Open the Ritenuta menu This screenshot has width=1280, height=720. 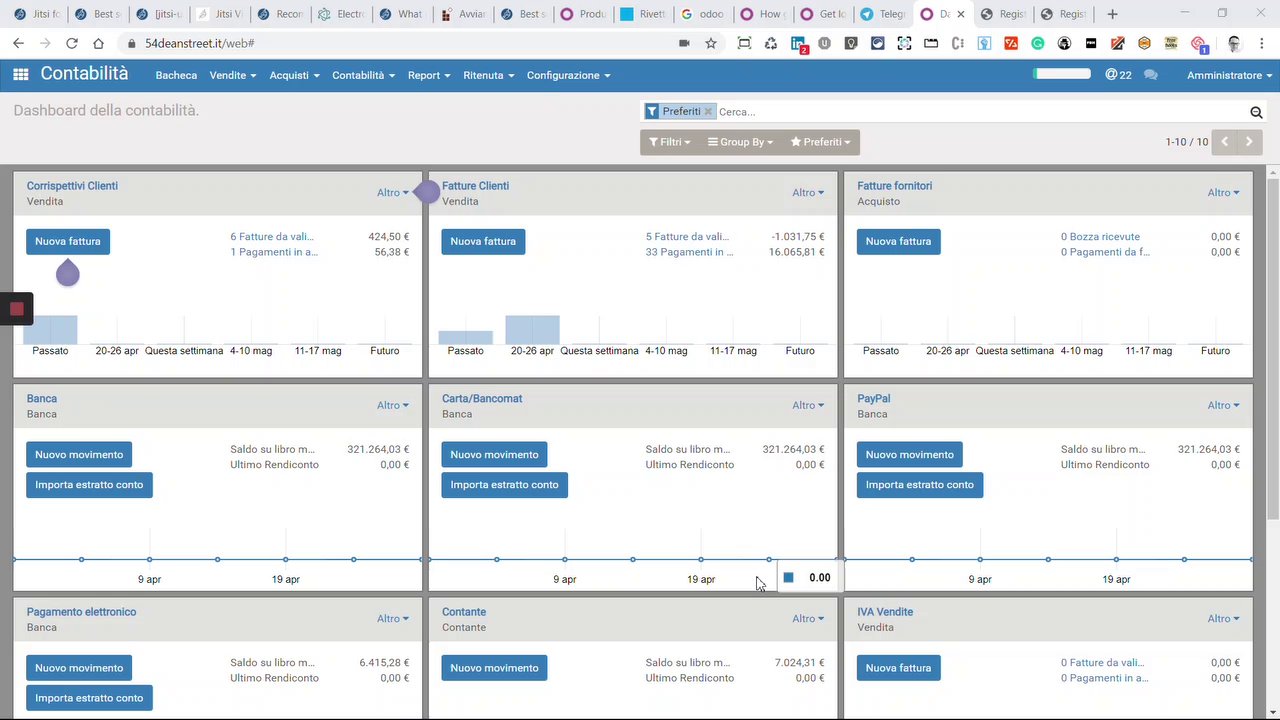(489, 75)
